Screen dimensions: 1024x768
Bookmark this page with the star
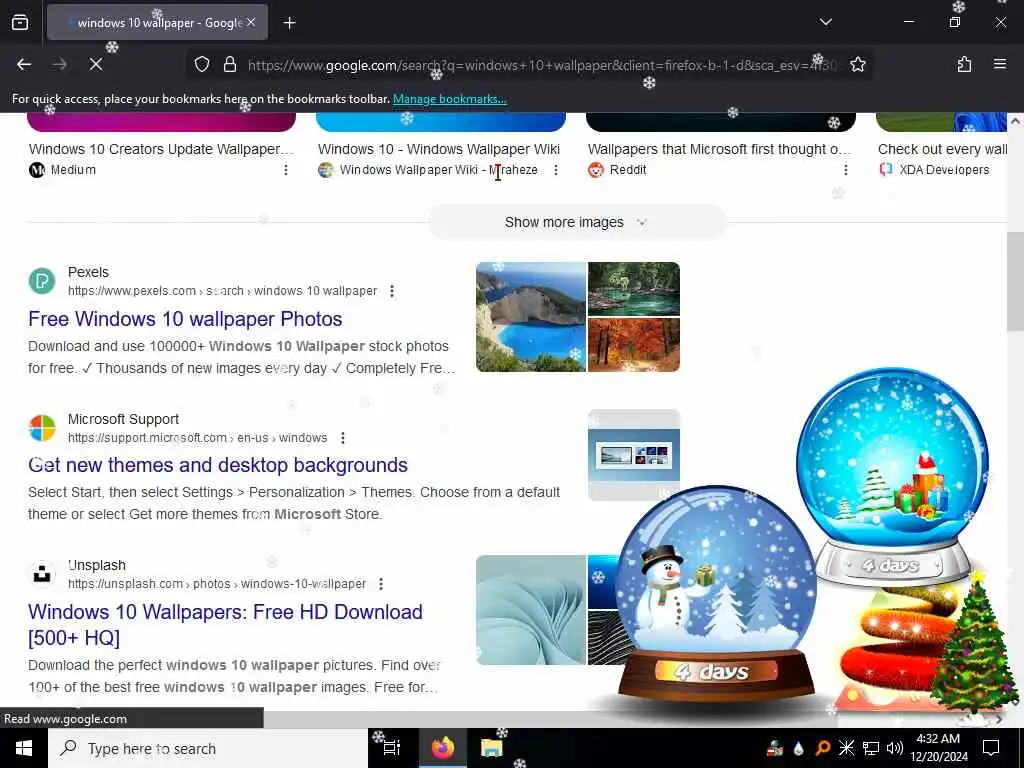click(x=857, y=64)
